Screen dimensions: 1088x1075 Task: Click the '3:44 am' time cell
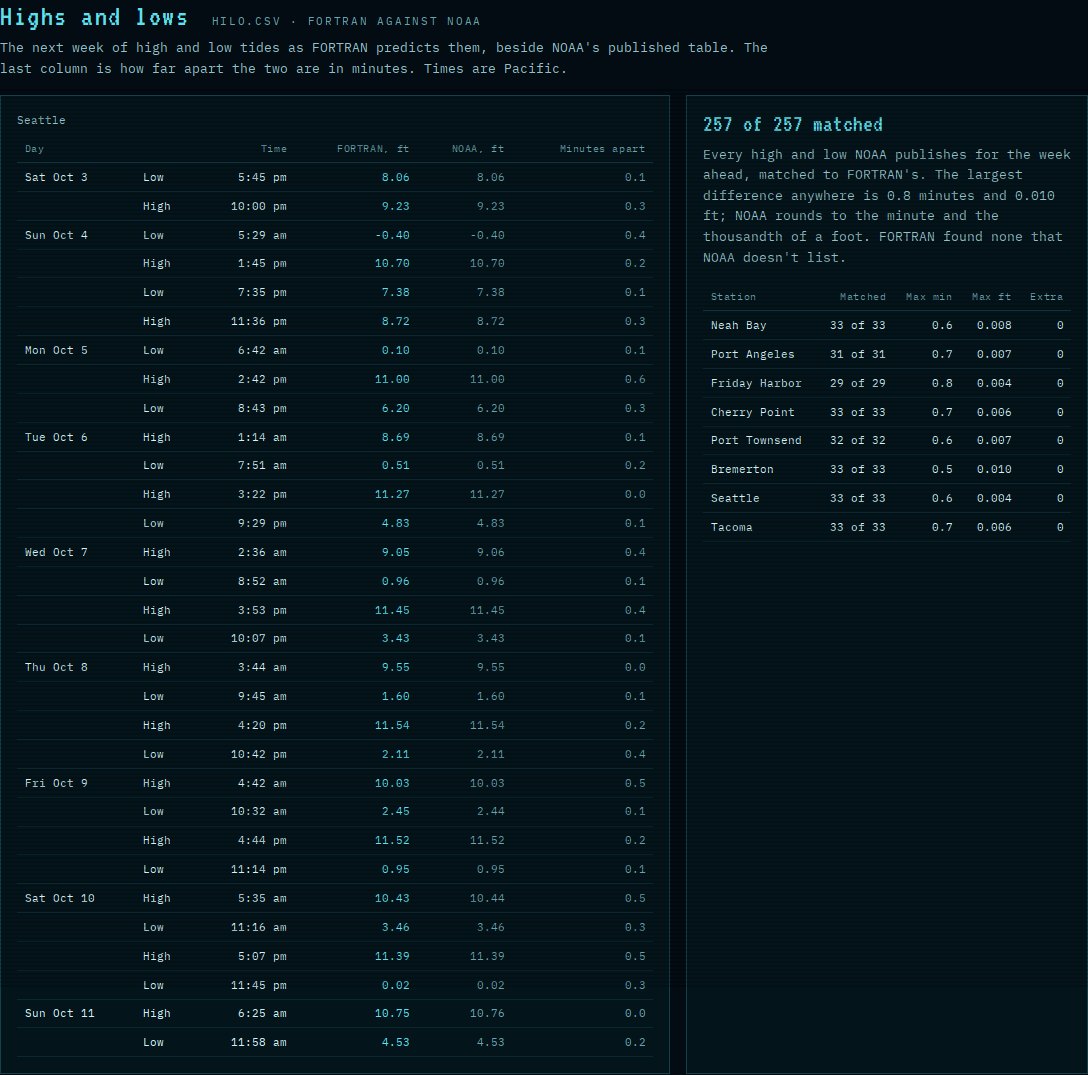click(262, 667)
